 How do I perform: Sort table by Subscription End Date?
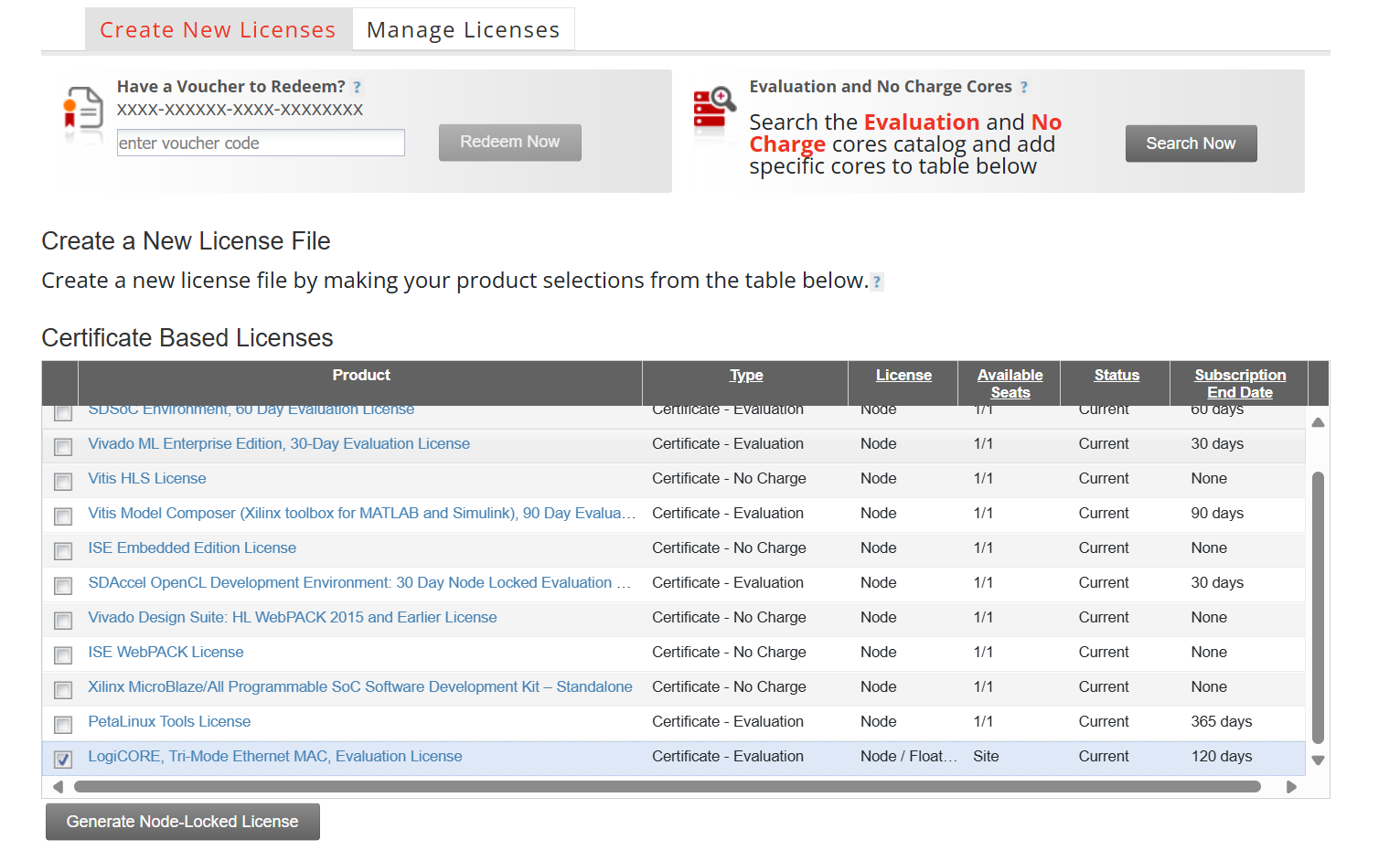click(1240, 383)
